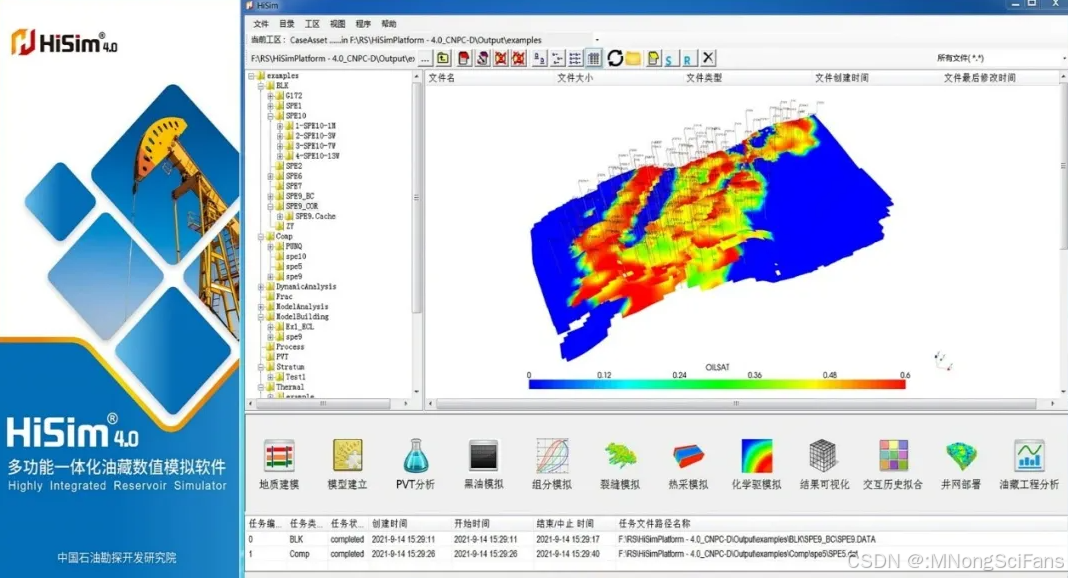The image size is (1068, 578).
Task: Click the blue S toolbar icon
Action: click(x=669, y=59)
